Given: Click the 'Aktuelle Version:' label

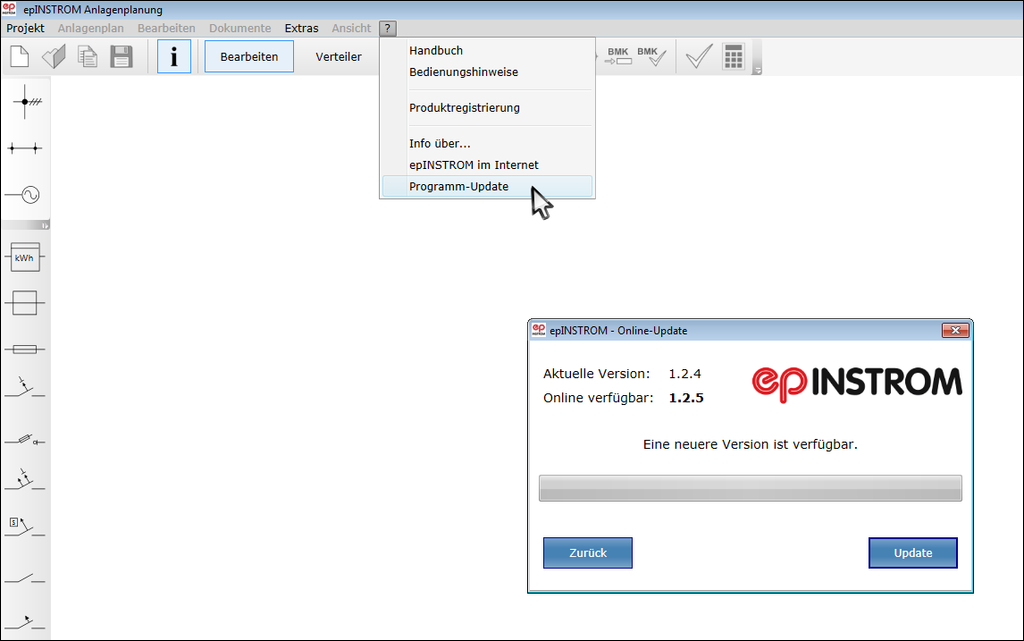Looking at the screenshot, I should click(597, 374).
